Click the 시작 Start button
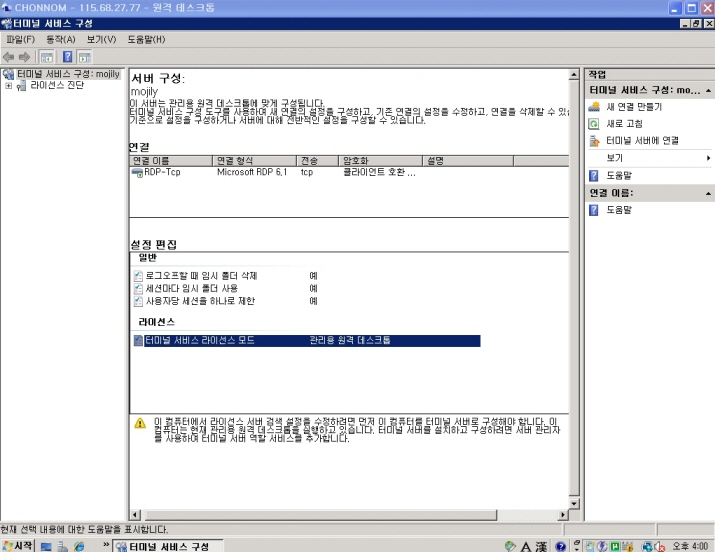This screenshot has height=552, width=715. point(18,546)
